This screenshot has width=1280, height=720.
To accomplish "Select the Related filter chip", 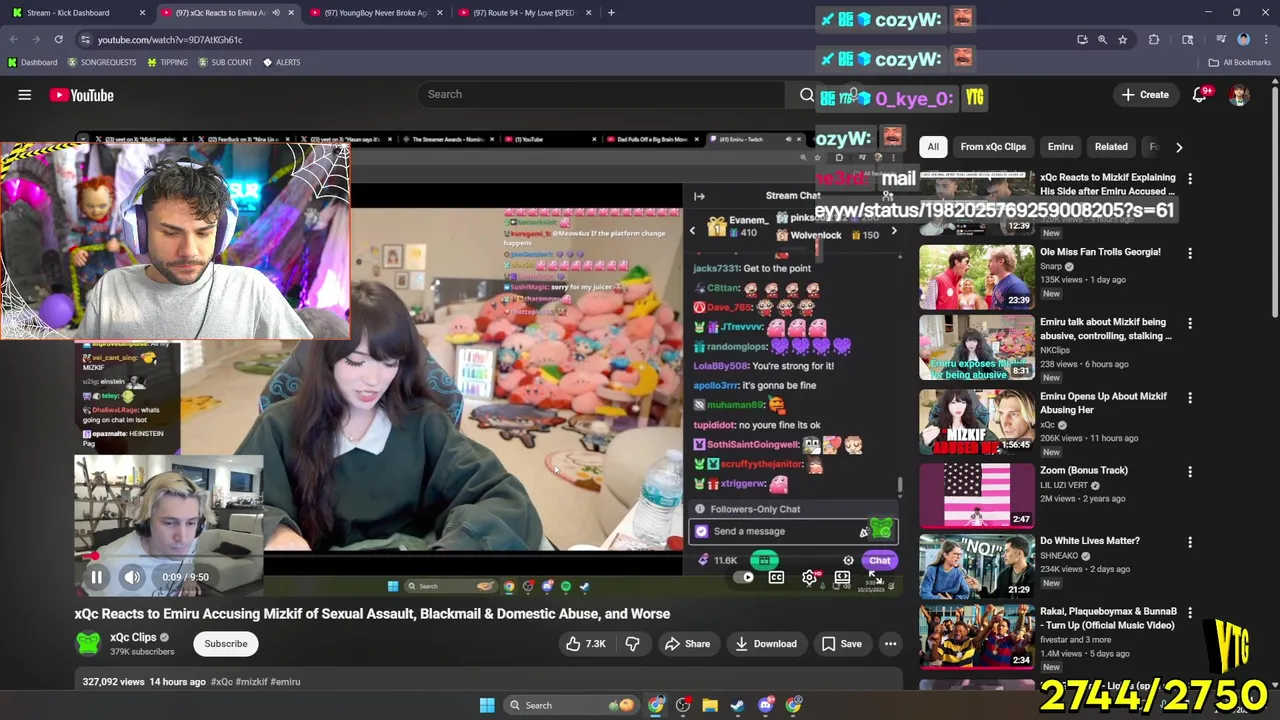I will 1111,147.
